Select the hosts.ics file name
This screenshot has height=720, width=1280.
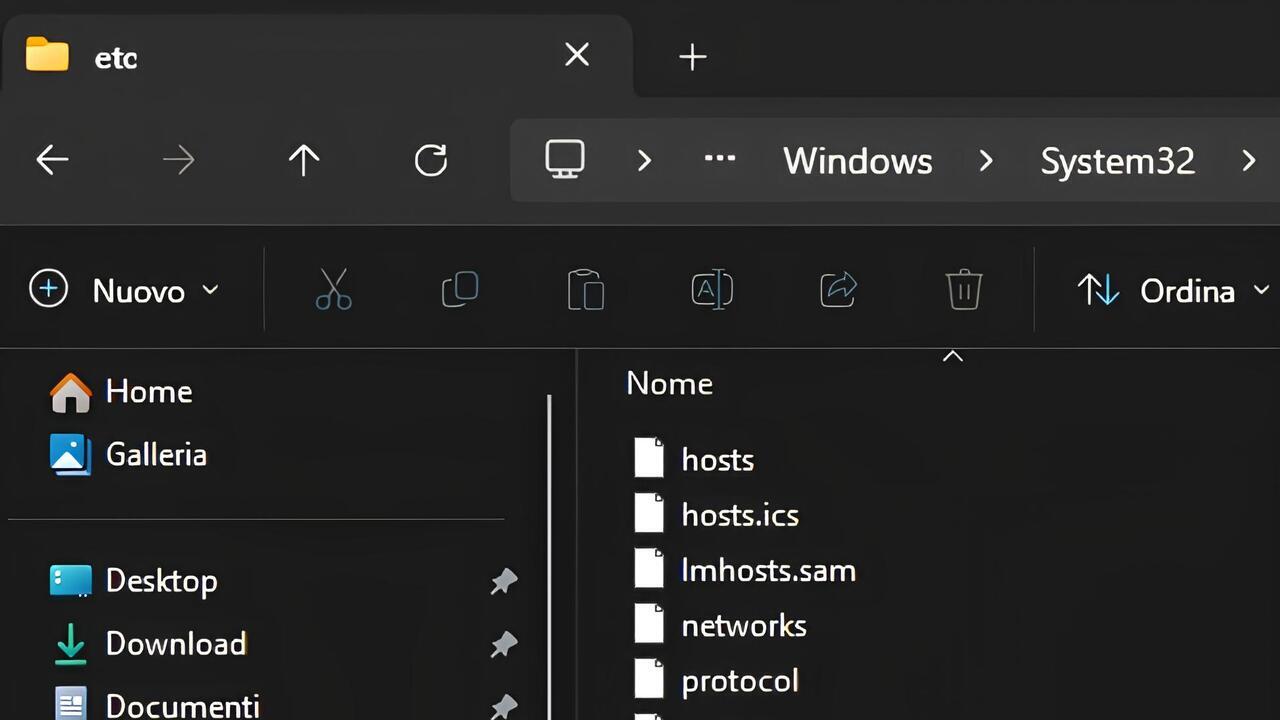(x=740, y=515)
